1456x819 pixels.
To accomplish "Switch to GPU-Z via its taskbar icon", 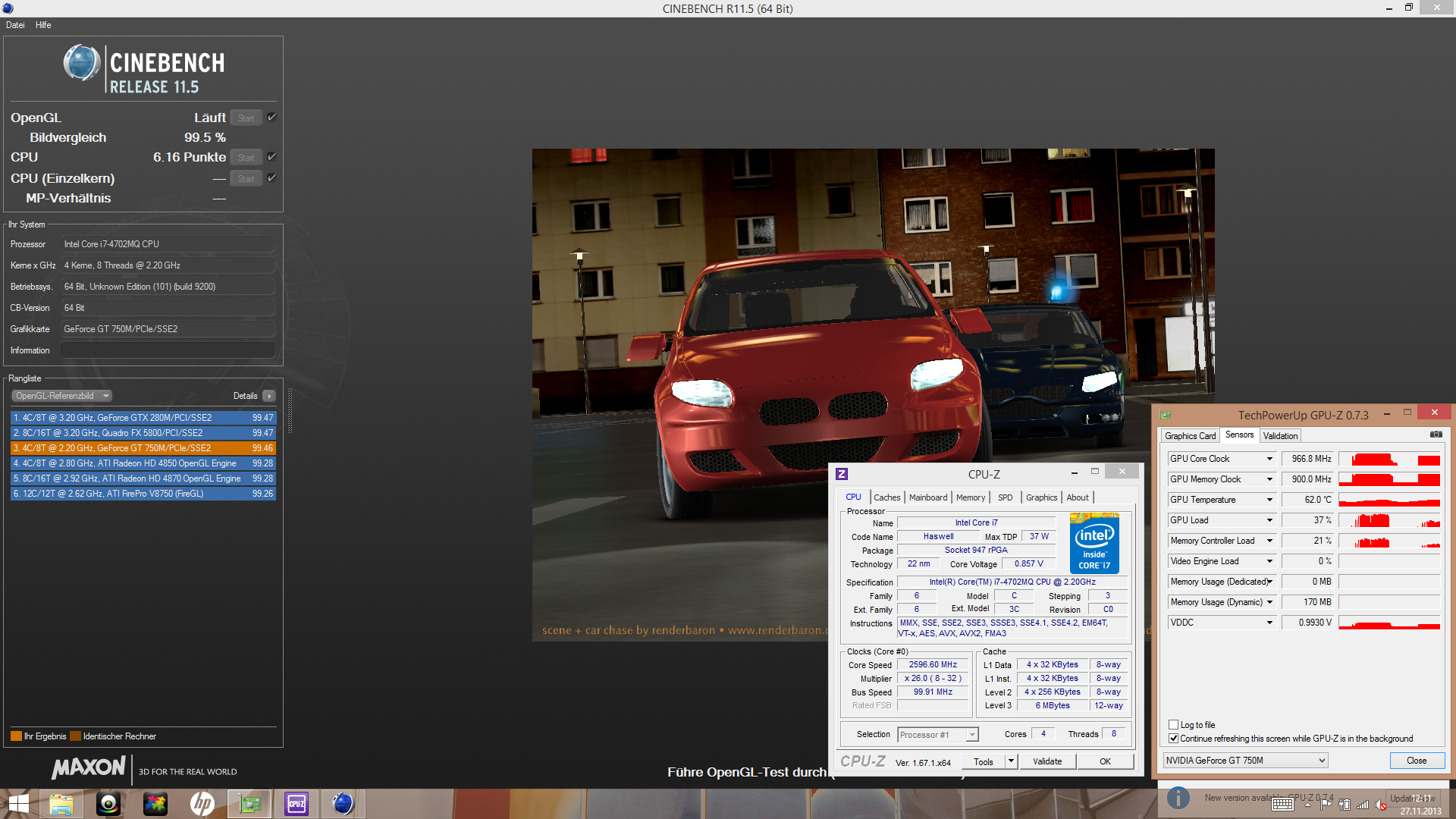I will coord(249,804).
